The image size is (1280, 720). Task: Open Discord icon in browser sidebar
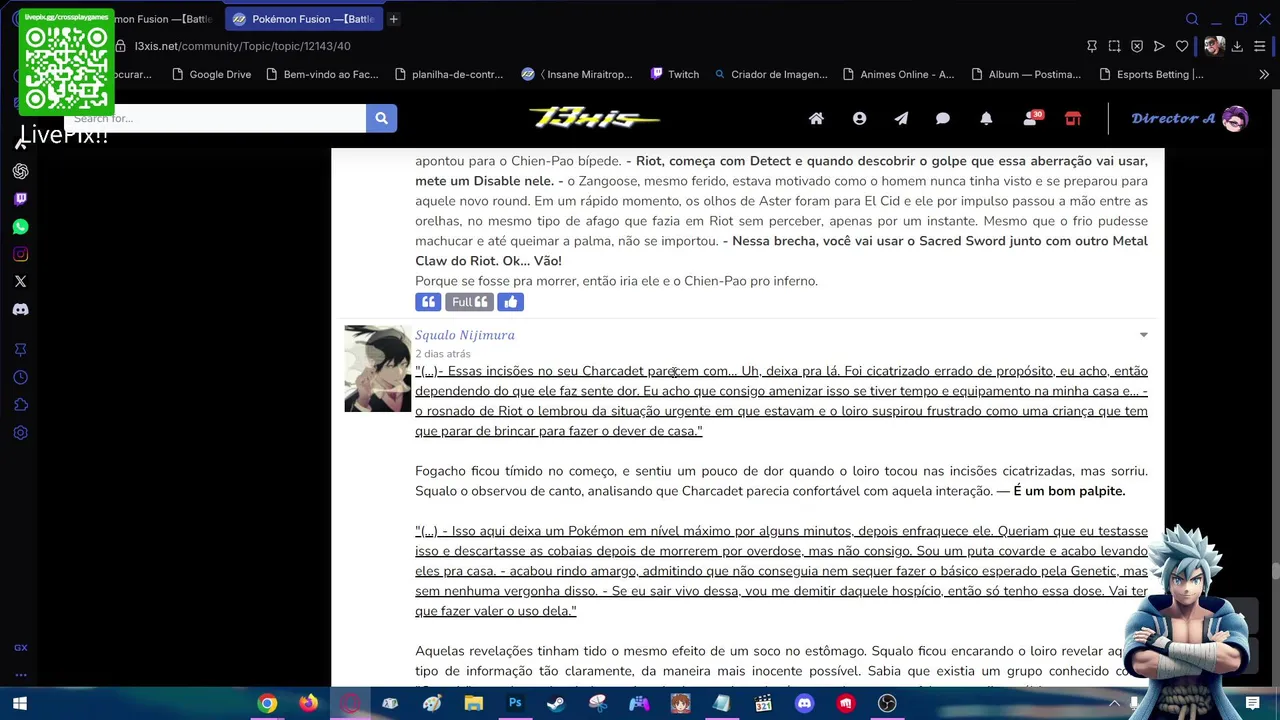[x=20, y=310]
